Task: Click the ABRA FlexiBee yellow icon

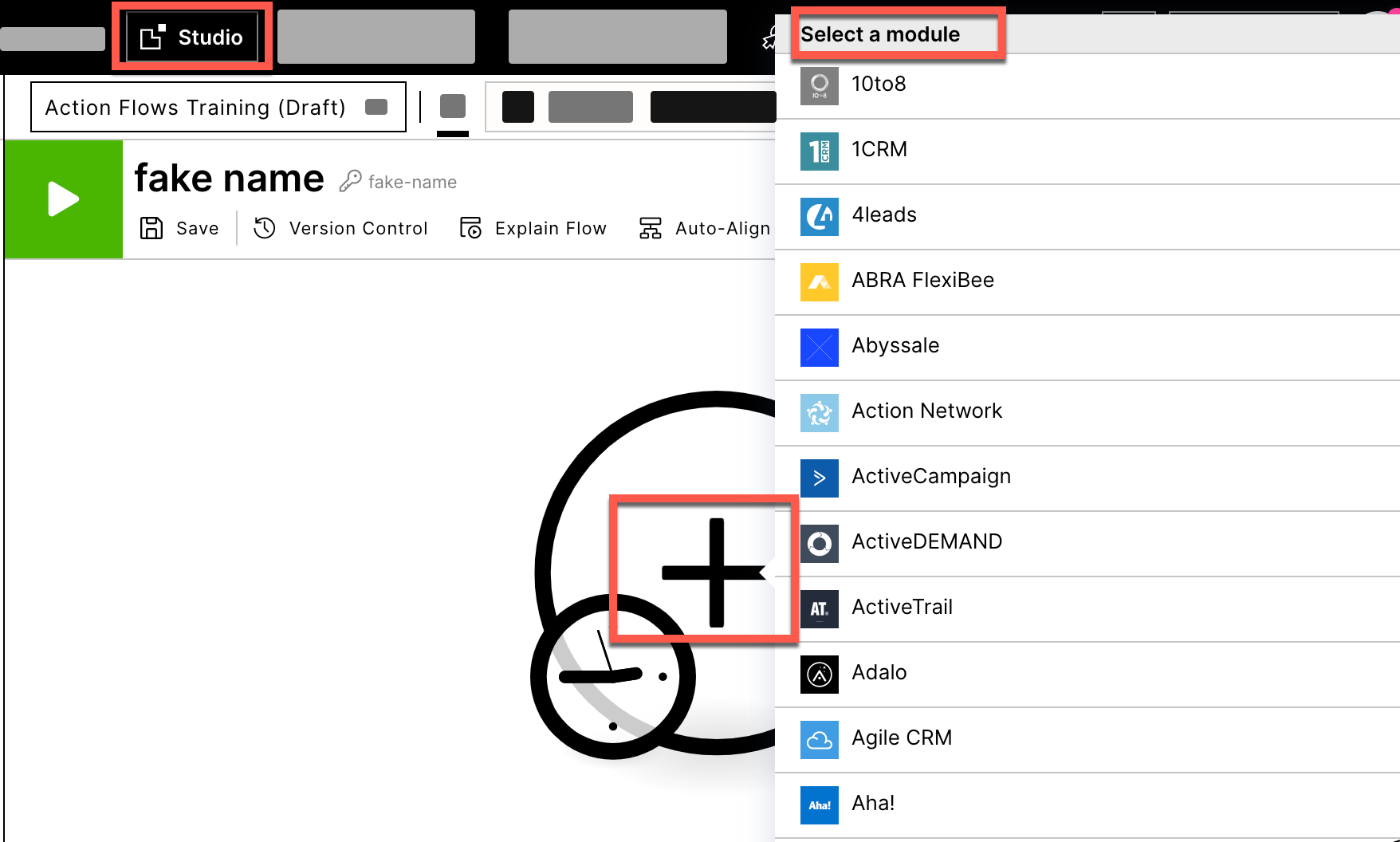Action: [820, 282]
